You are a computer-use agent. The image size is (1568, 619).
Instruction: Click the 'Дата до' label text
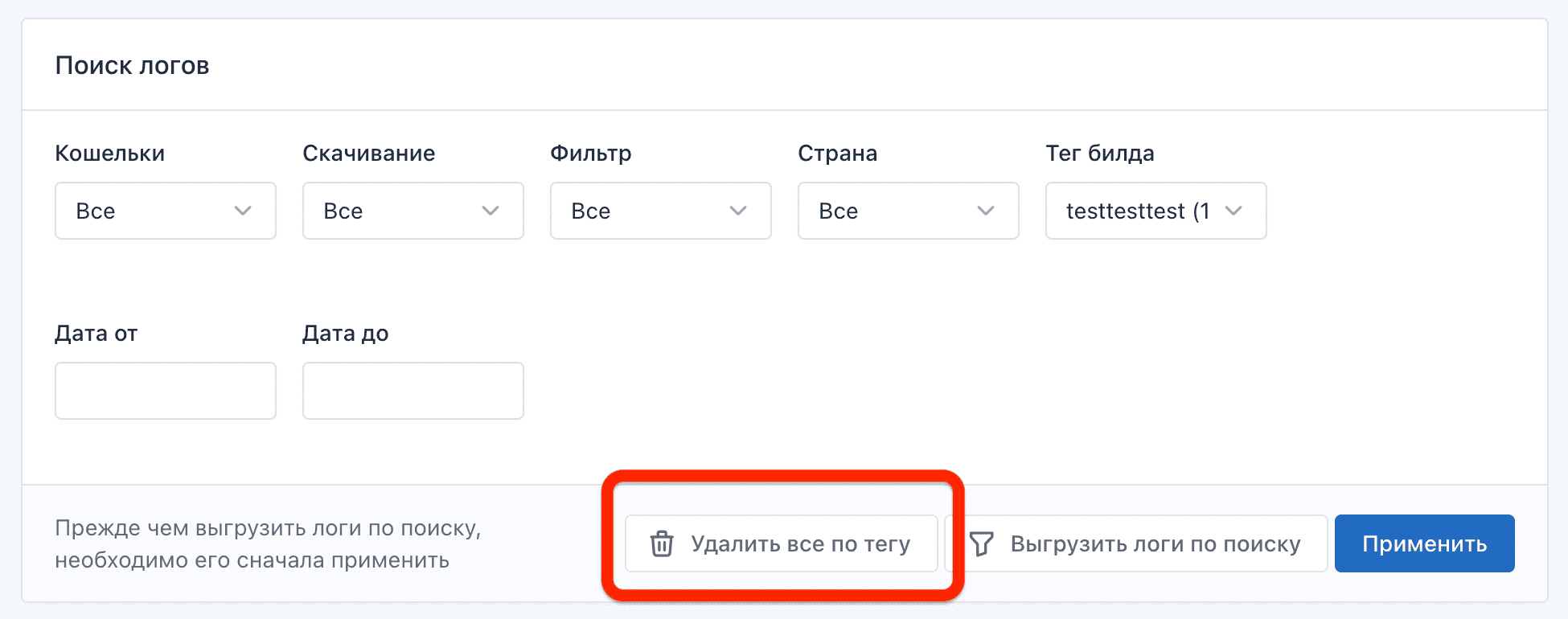(346, 333)
